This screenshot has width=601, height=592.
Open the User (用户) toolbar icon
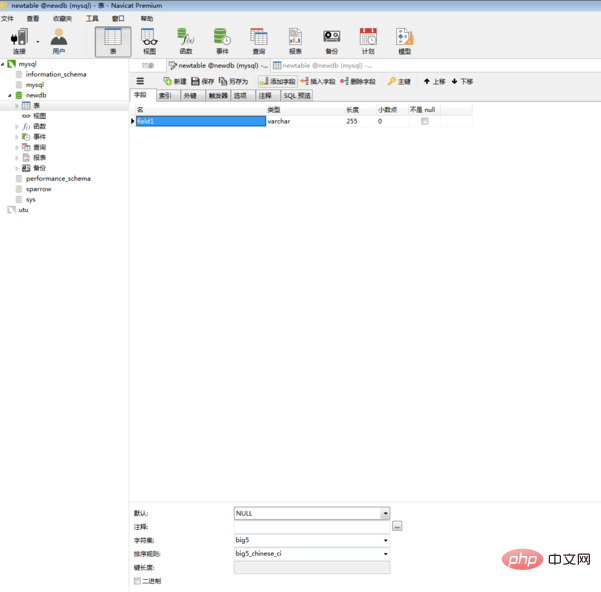(x=59, y=41)
